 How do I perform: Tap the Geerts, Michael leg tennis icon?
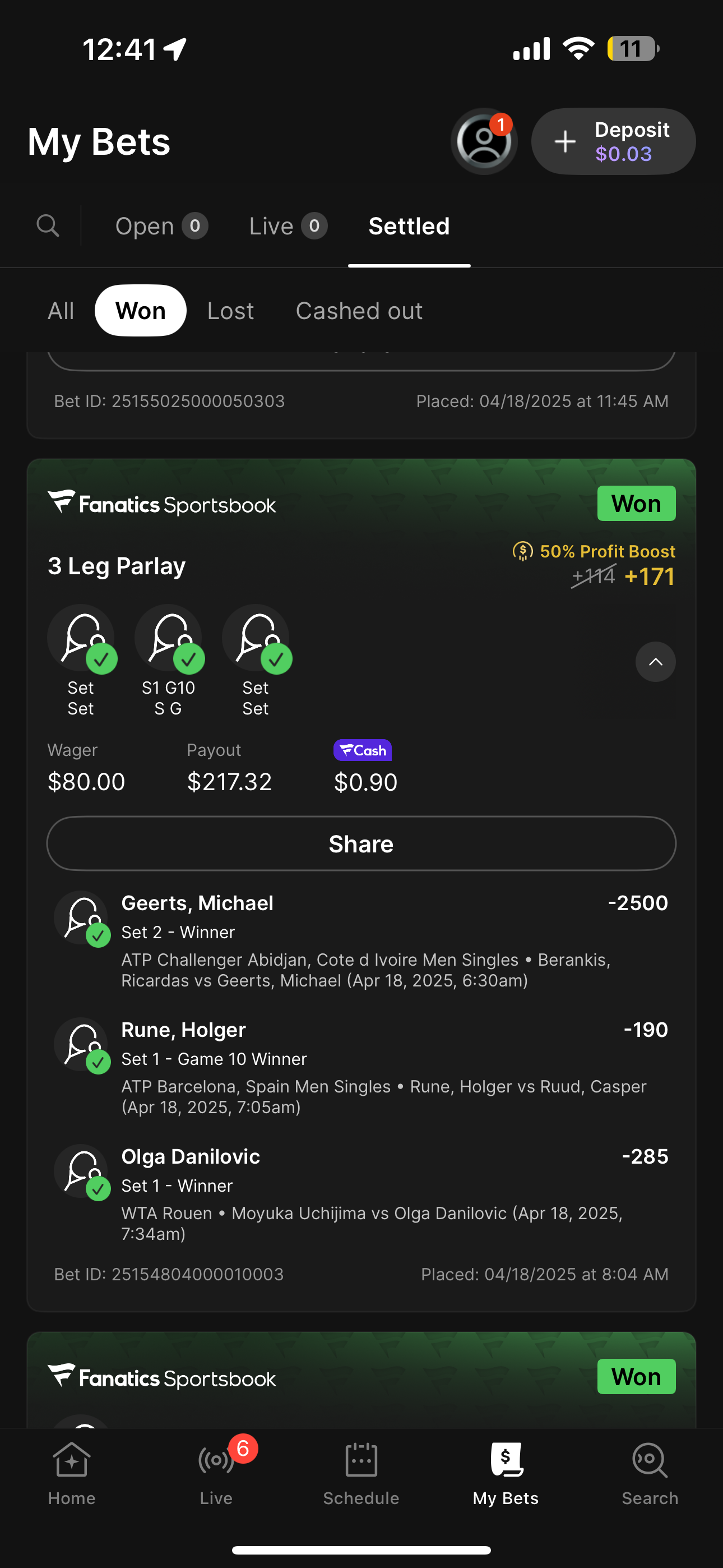pos(82,918)
